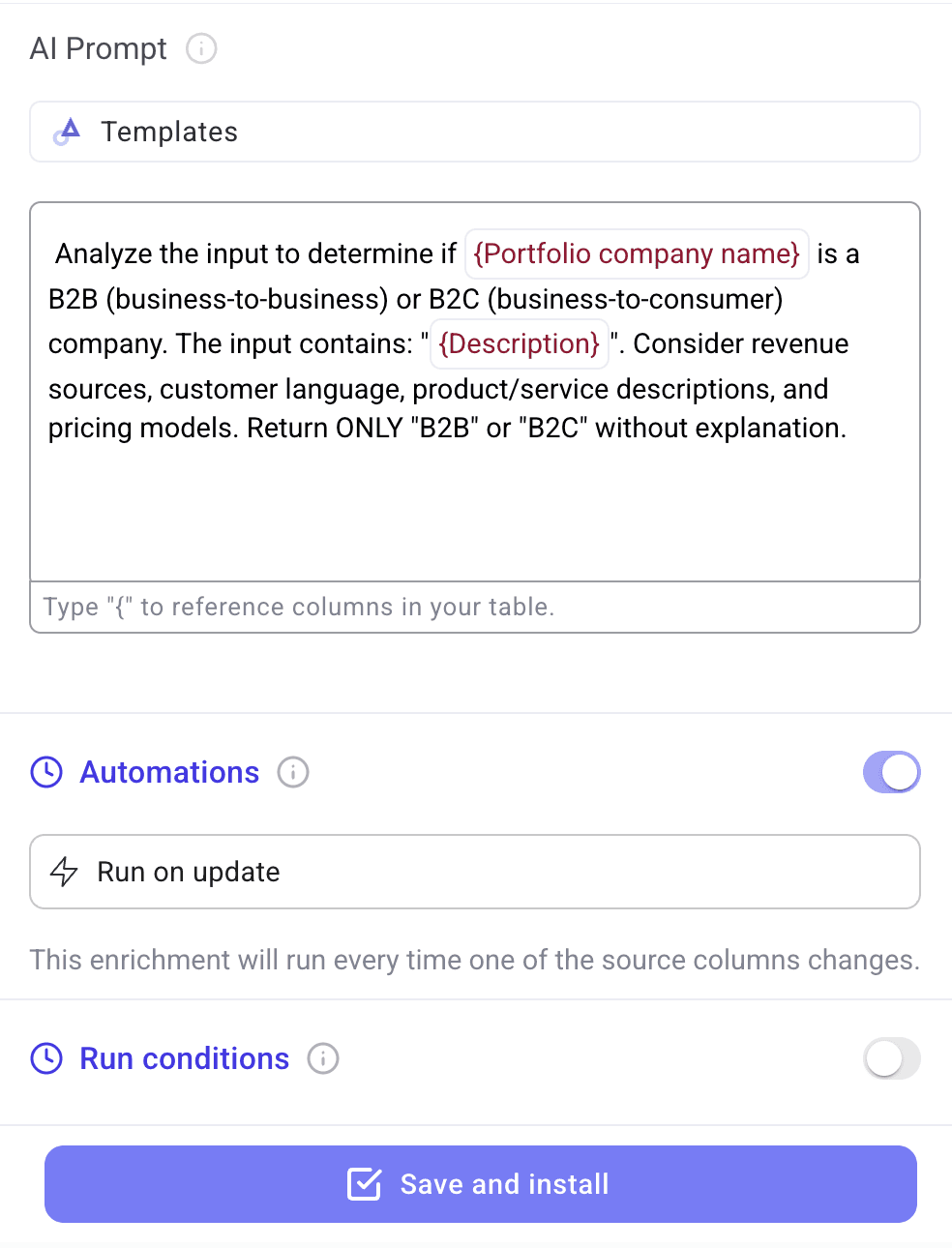
Task: Click the Automations clock icon
Action: coord(46,772)
